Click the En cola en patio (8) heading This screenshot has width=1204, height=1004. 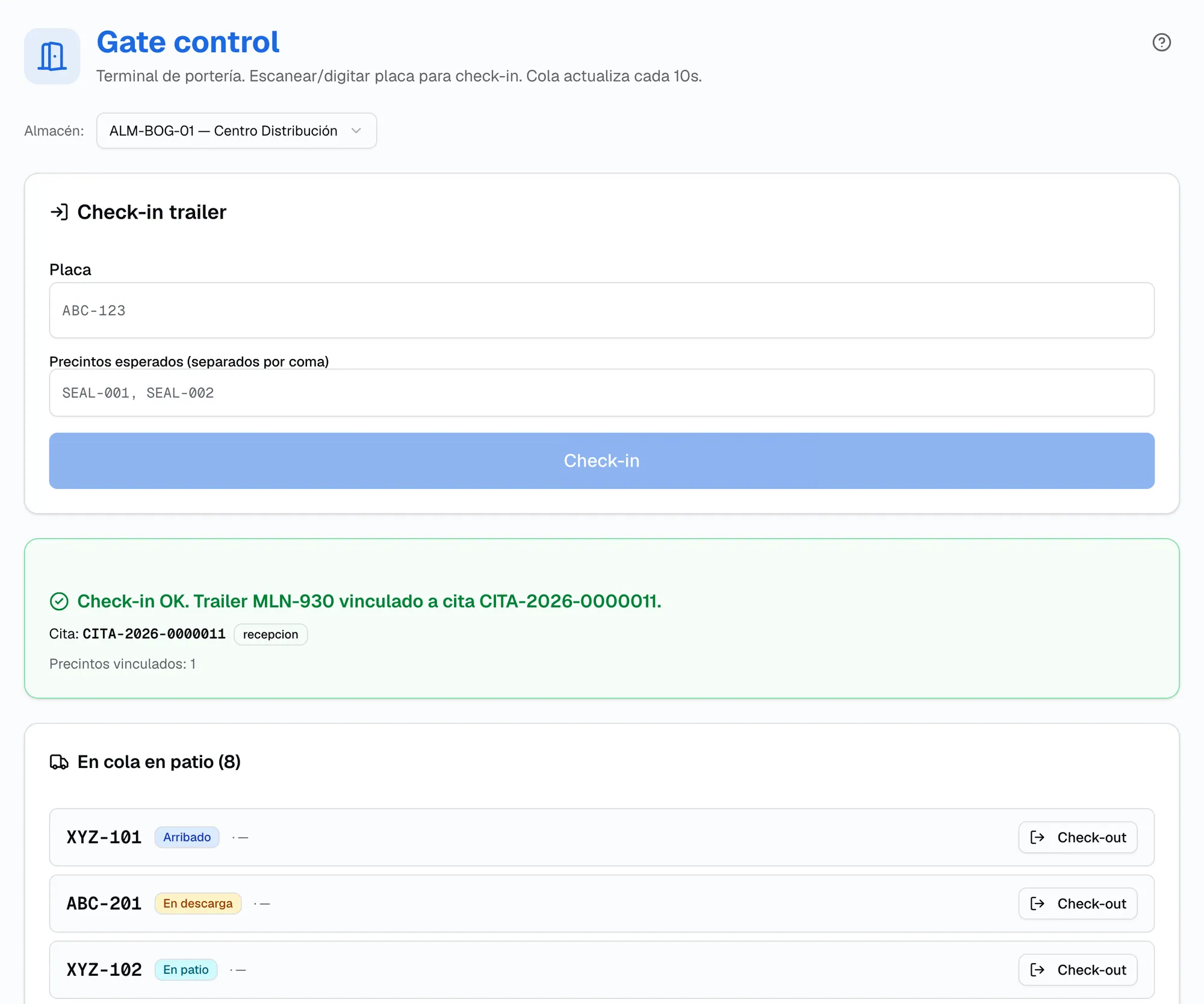pyautogui.click(x=159, y=762)
